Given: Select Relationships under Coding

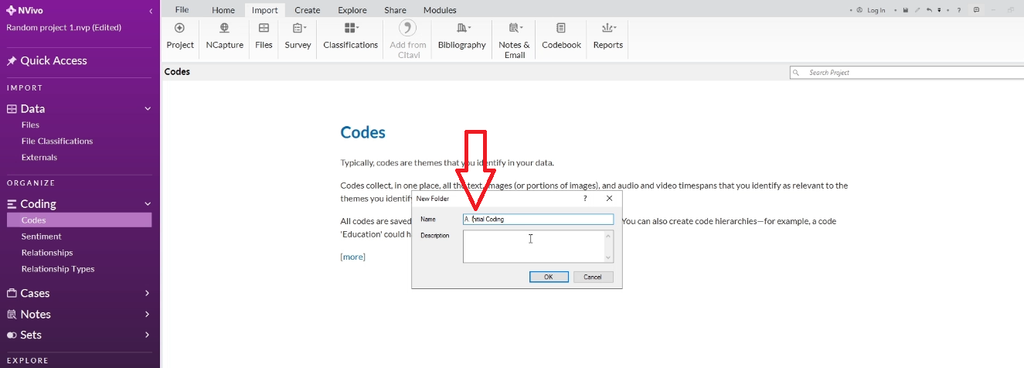Looking at the screenshot, I should point(47,253).
